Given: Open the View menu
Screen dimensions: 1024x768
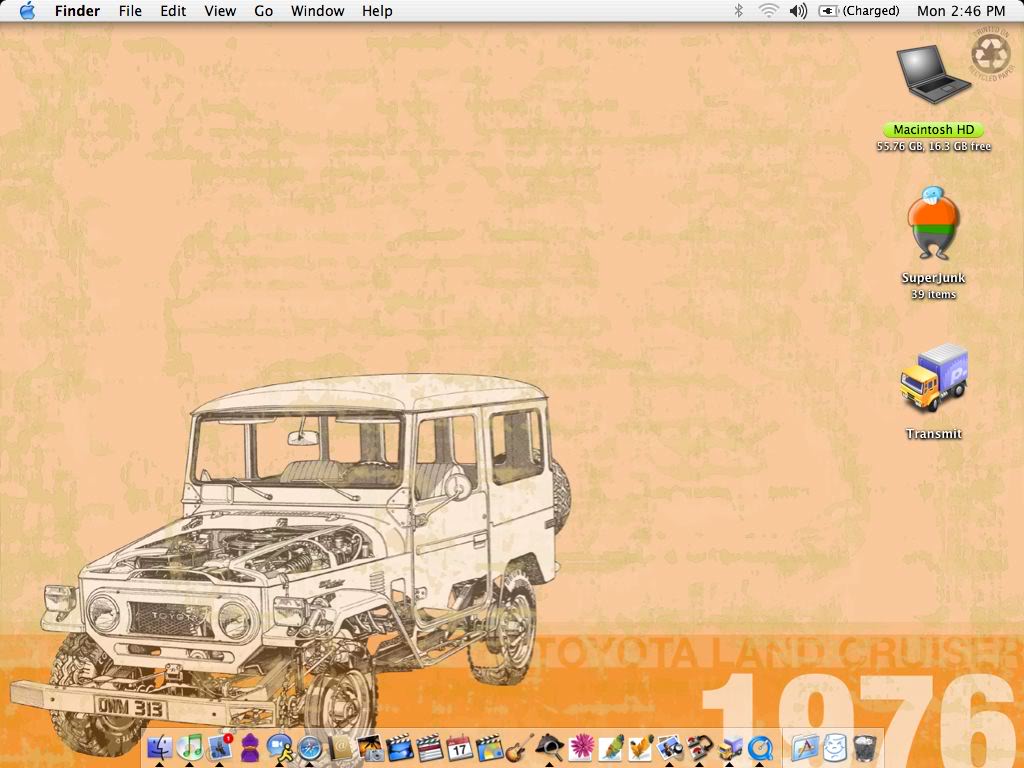Looking at the screenshot, I should (220, 11).
